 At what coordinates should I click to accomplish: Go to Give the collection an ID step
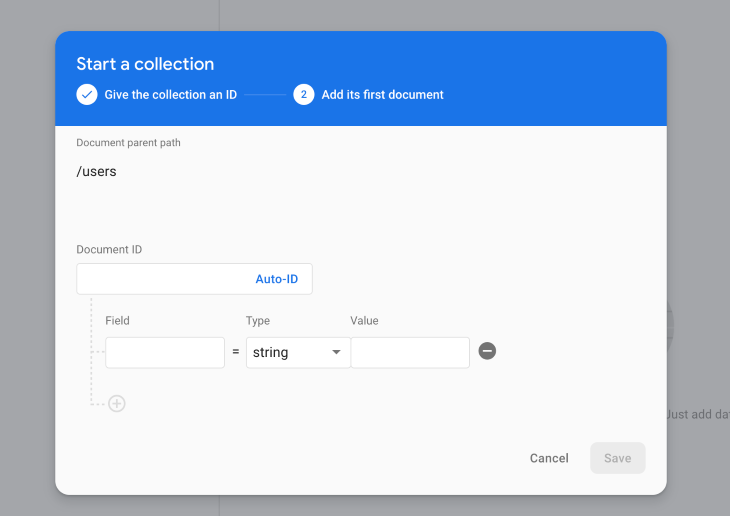[x=170, y=95]
